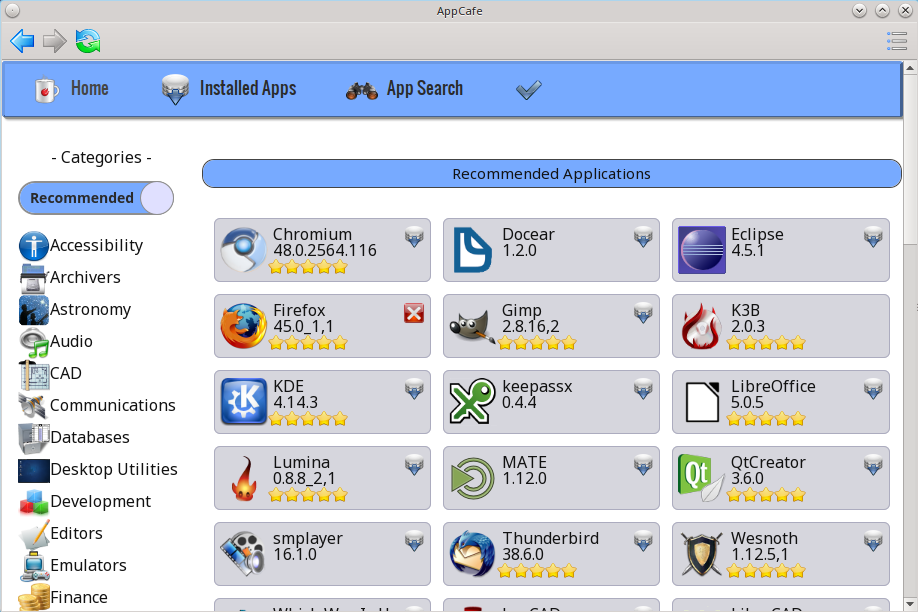This screenshot has height=612, width=918.
Task: Open the Thunderbird app name
Action: tap(551, 539)
